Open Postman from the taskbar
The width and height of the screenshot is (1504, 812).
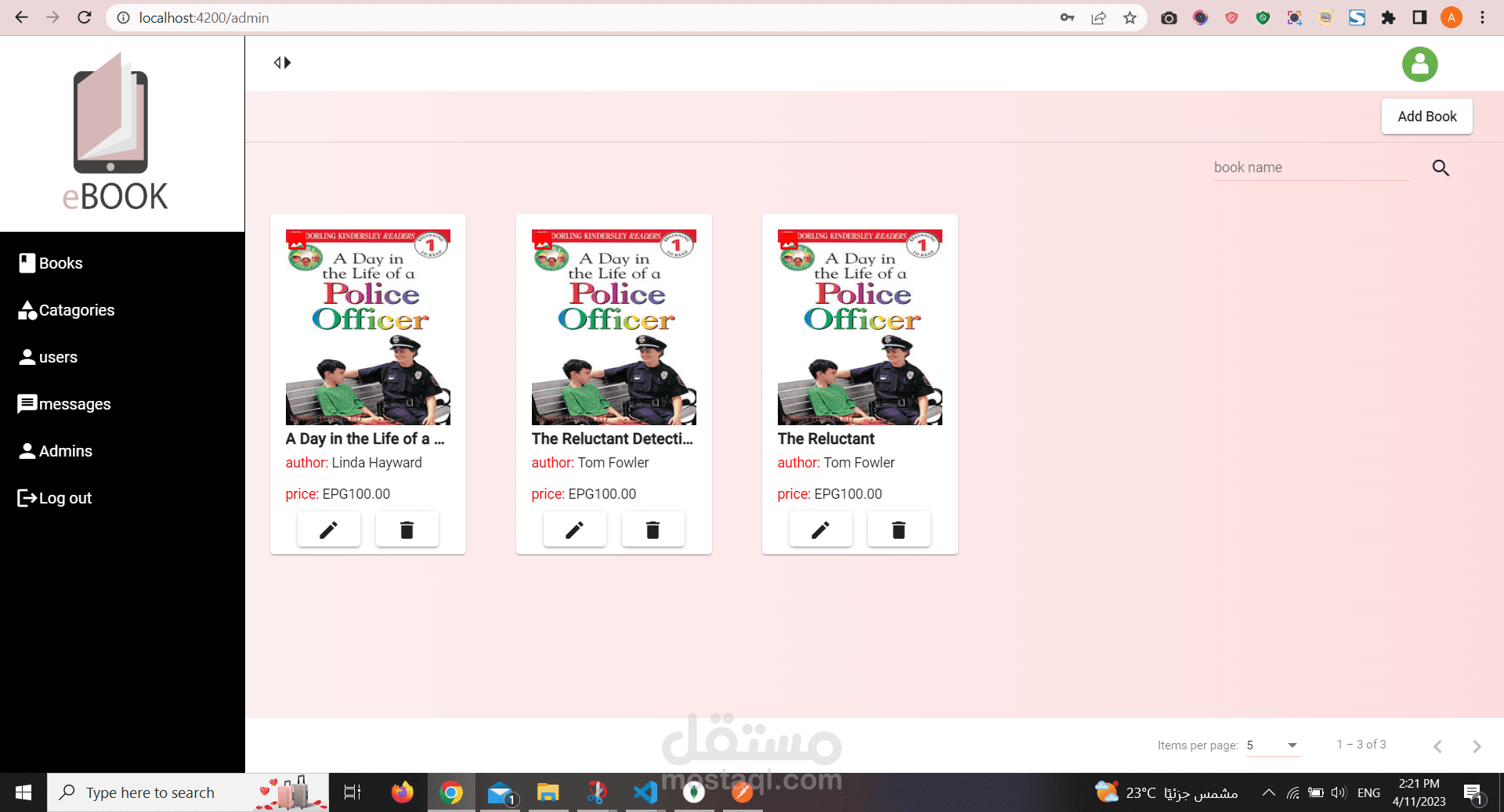point(742,792)
